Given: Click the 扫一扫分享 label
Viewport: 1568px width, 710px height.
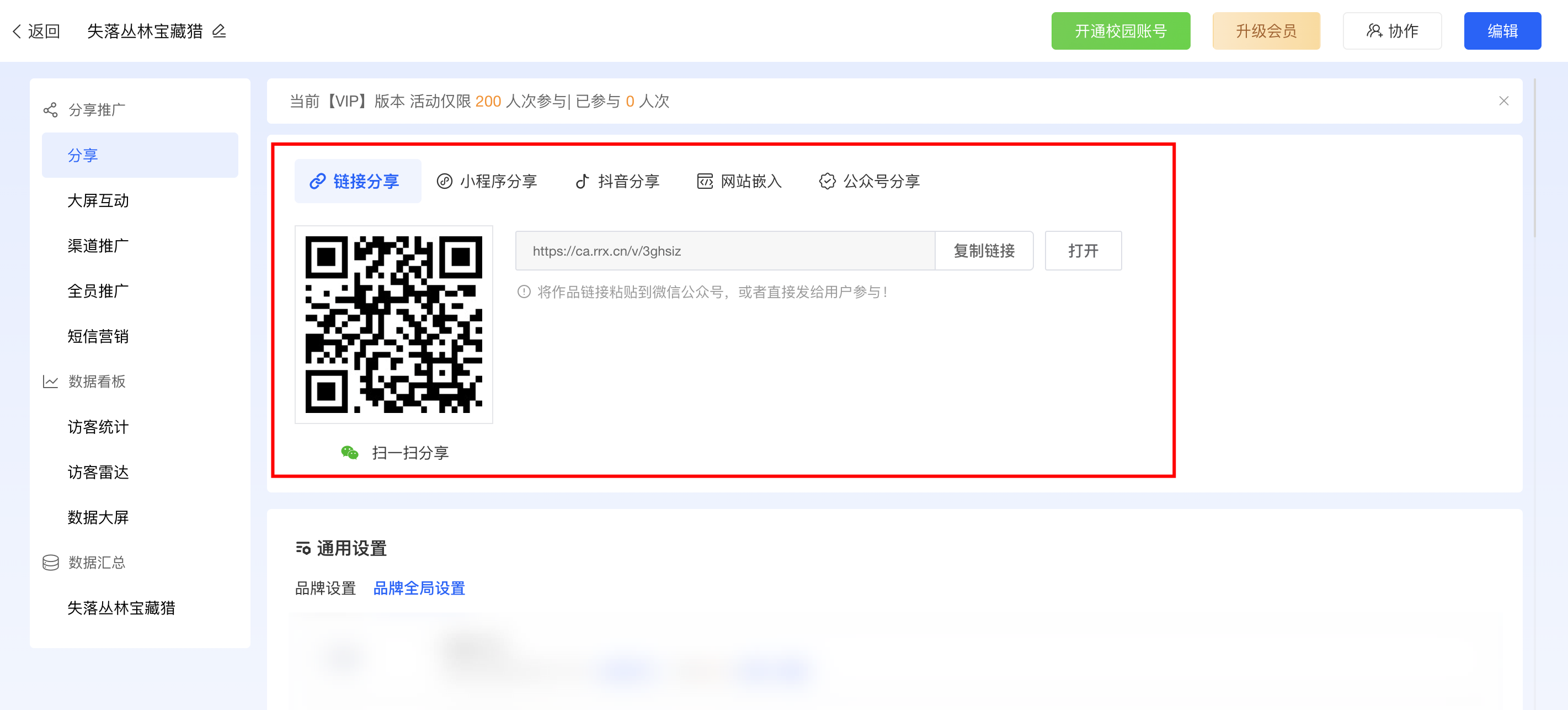Looking at the screenshot, I should point(410,452).
